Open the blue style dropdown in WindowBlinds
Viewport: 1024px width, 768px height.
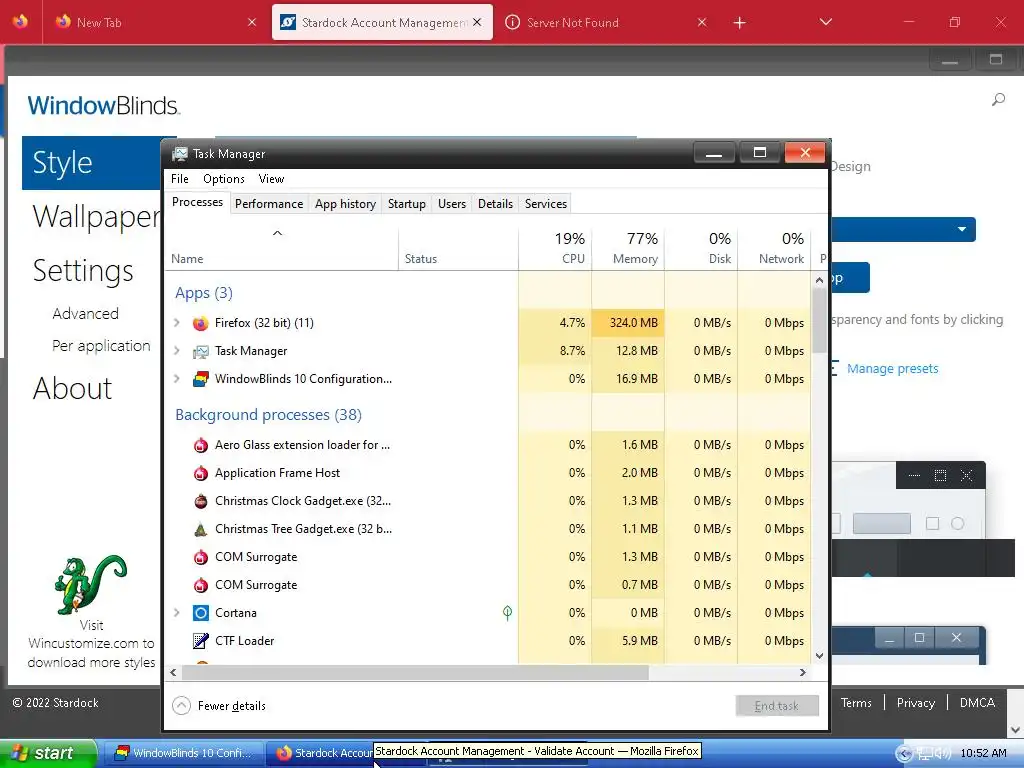point(903,229)
